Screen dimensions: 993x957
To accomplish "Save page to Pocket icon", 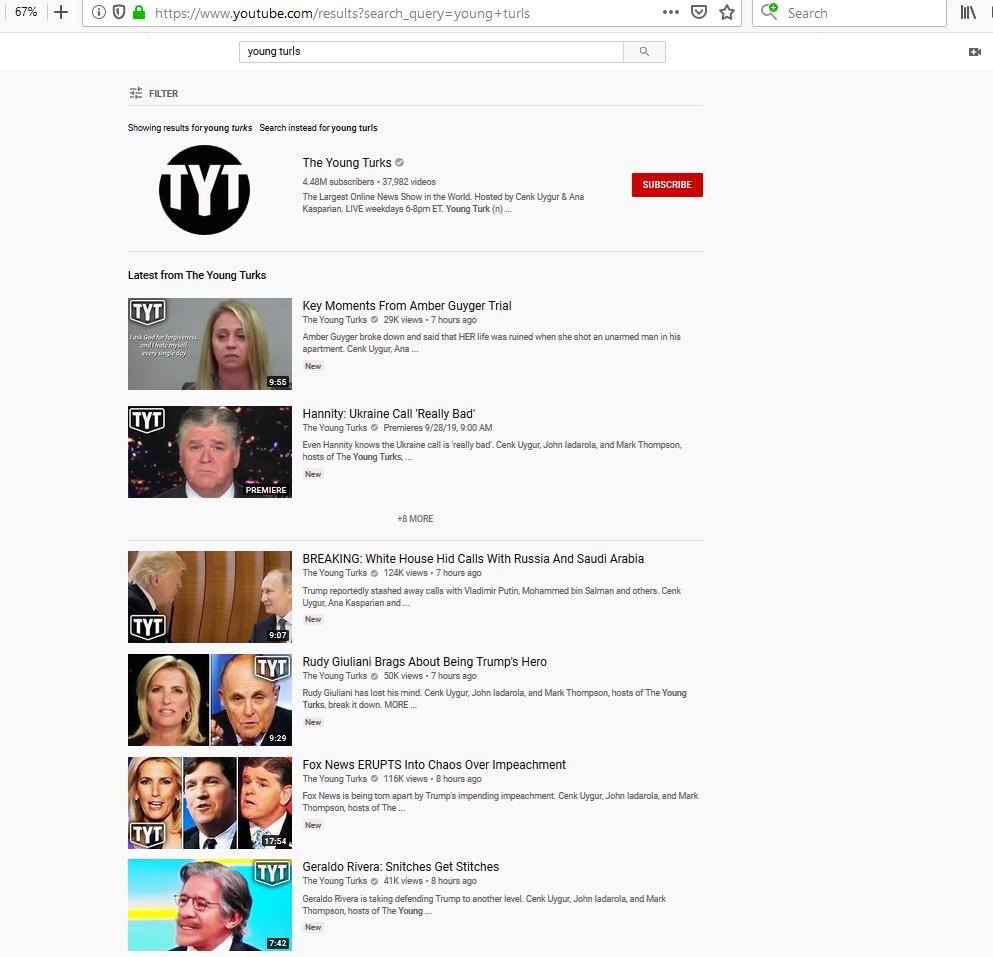I will (699, 13).
